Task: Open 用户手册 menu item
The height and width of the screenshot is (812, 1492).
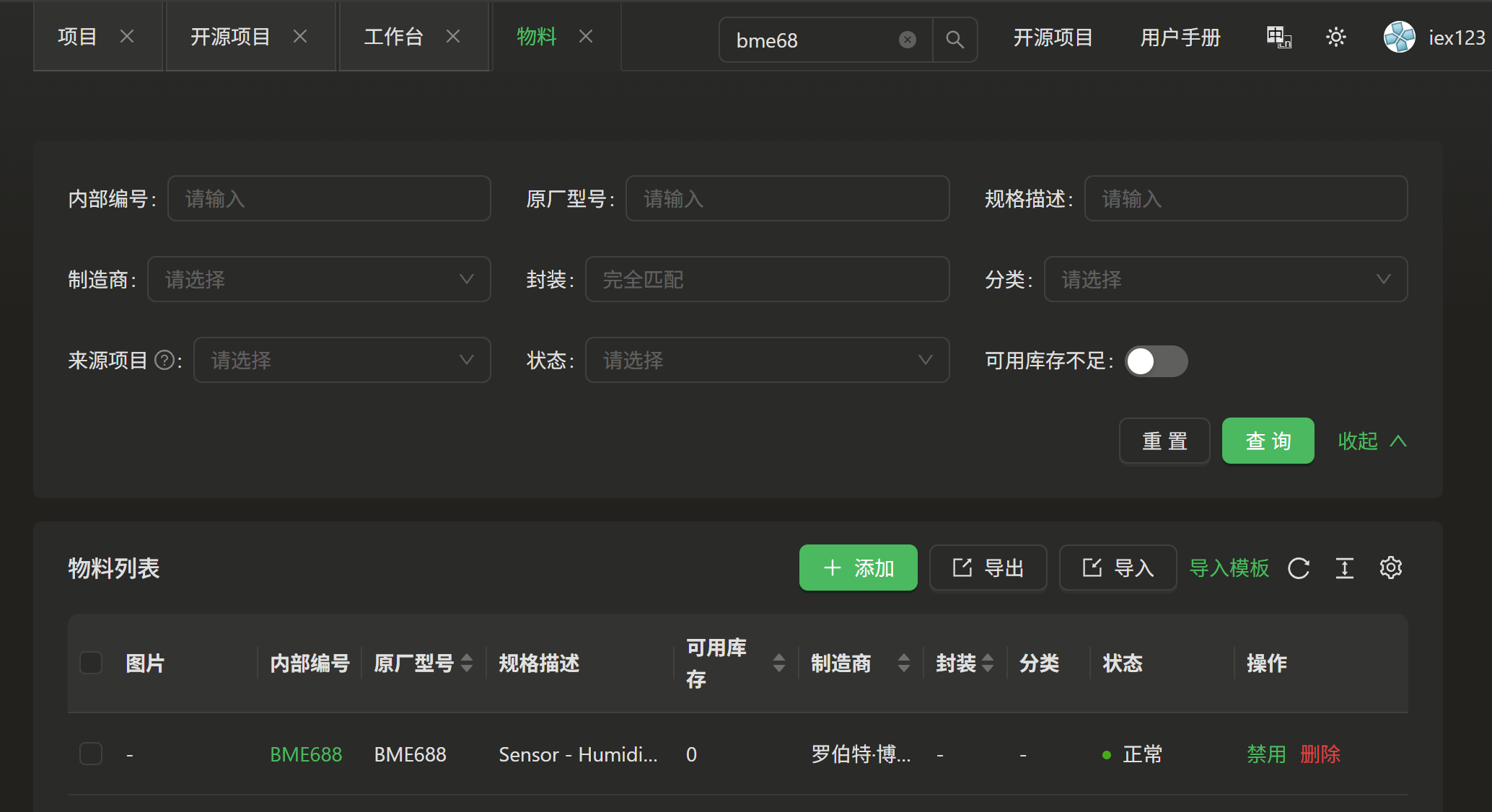Action: pyautogui.click(x=1180, y=37)
